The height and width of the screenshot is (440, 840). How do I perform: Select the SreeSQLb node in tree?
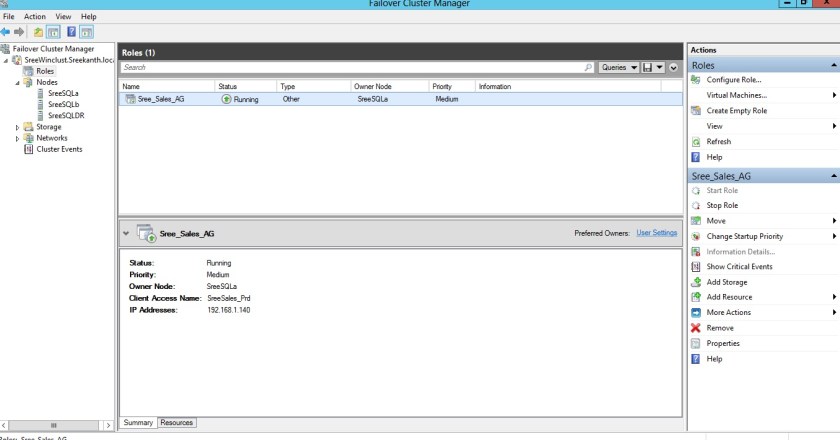(x=63, y=104)
